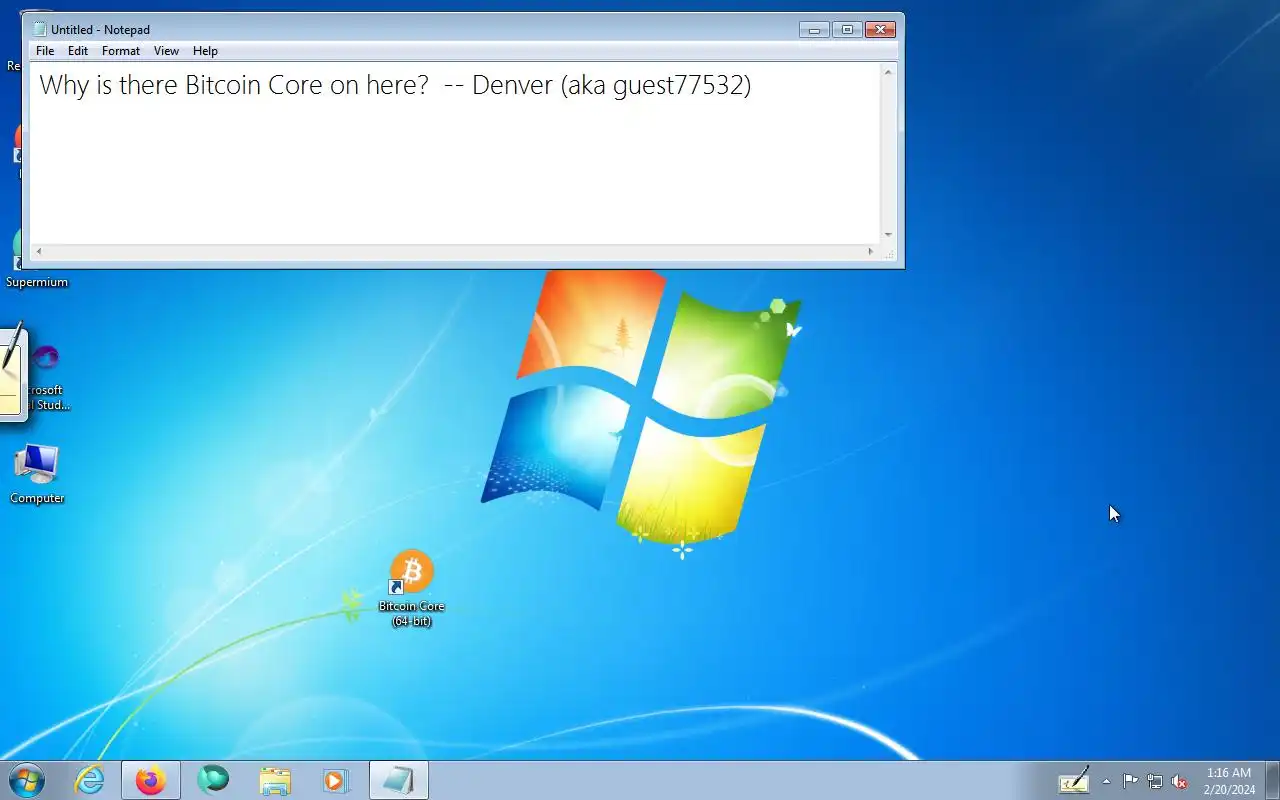Click inside the Notepad text area
The width and height of the screenshot is (1280, 800).
[x=455, y=153]
